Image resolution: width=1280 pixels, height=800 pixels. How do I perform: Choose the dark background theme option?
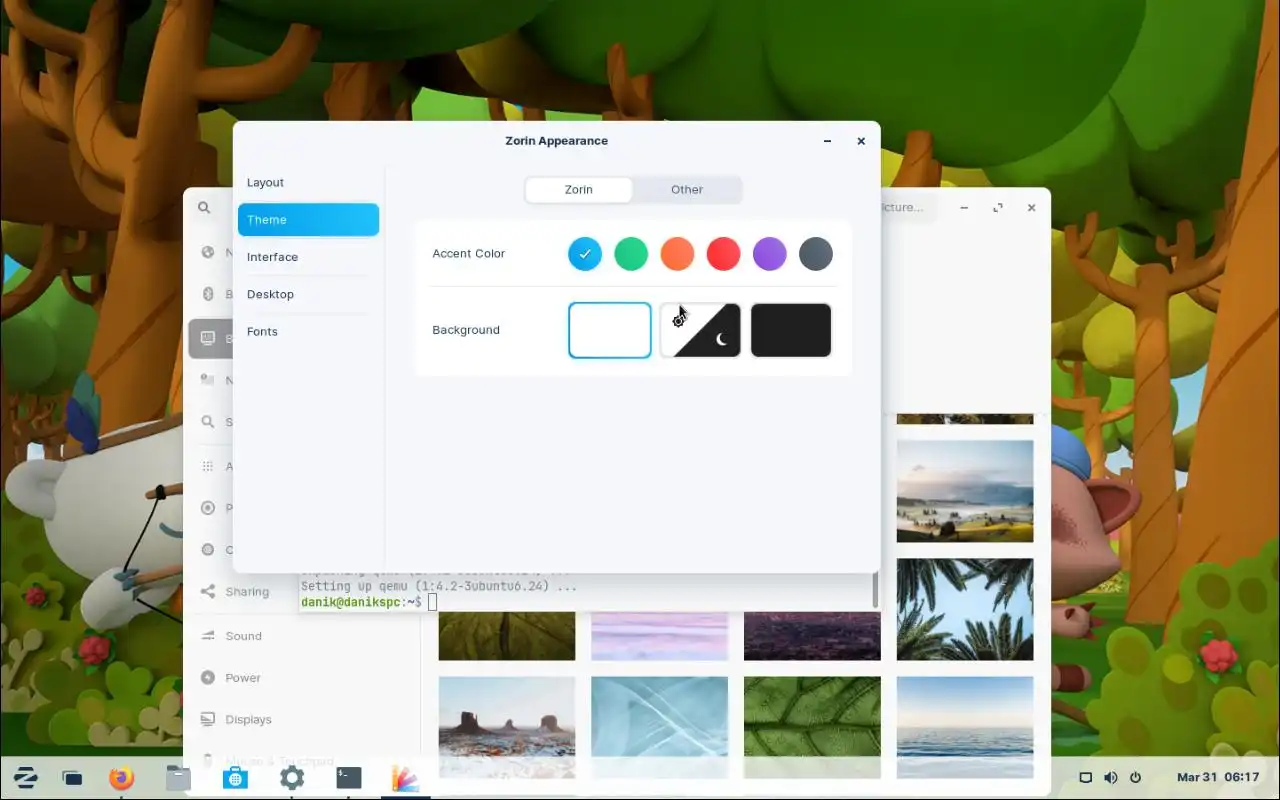791,330
